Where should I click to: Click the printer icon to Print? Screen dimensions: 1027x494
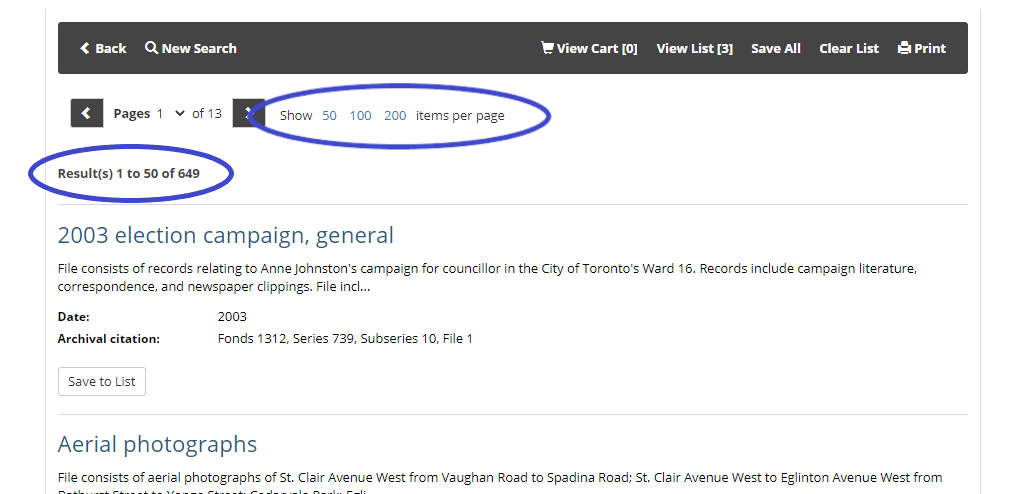click(904, 48)
